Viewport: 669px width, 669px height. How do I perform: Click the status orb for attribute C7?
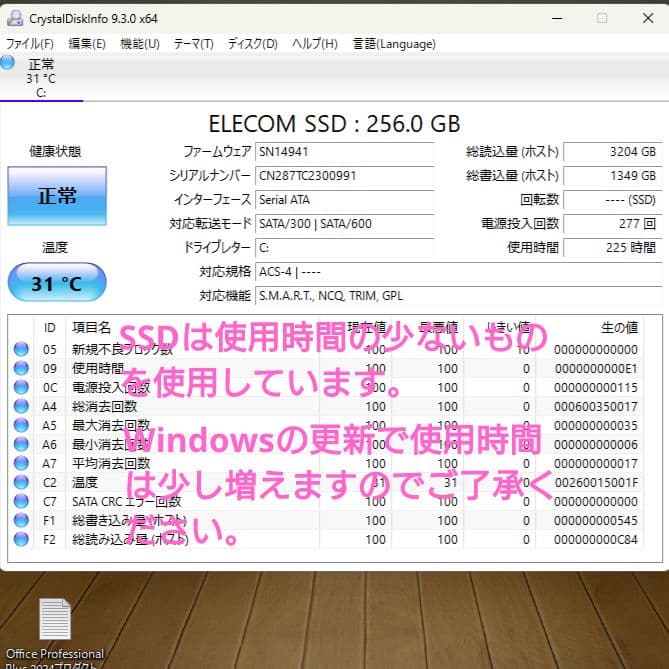coord(21,501)
